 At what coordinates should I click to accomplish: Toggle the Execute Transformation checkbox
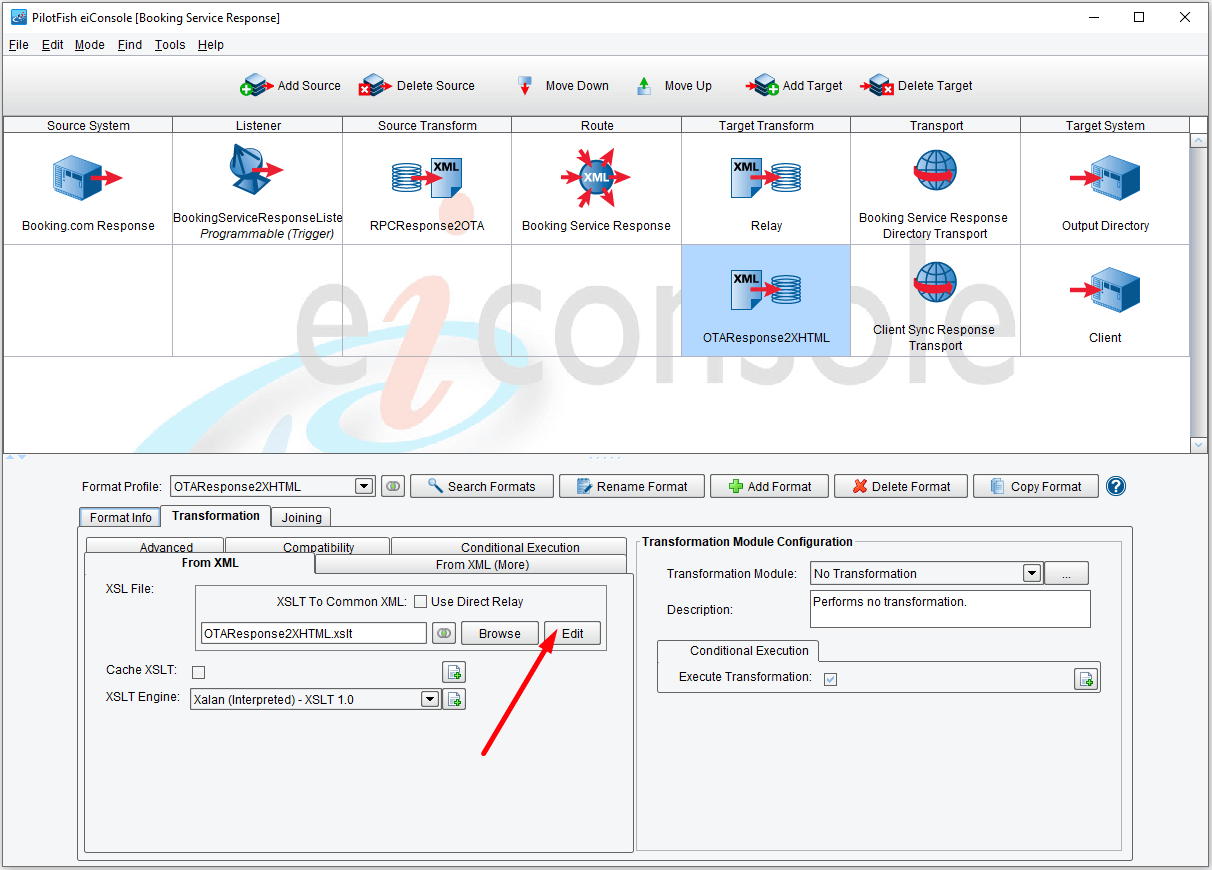click(x=830, y=679)
